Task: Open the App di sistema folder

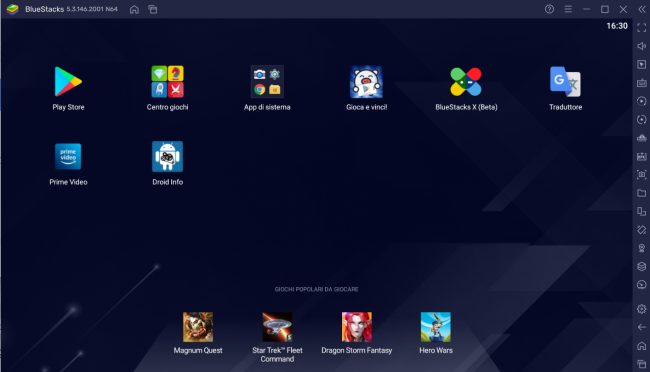Action: 267,82
